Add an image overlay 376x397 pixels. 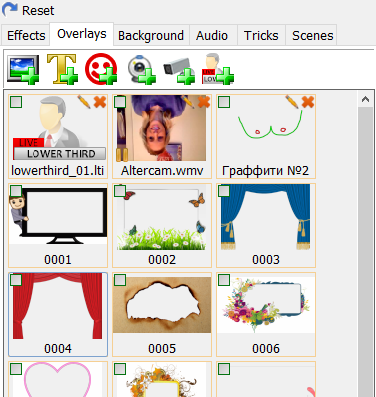click(23, 69)
